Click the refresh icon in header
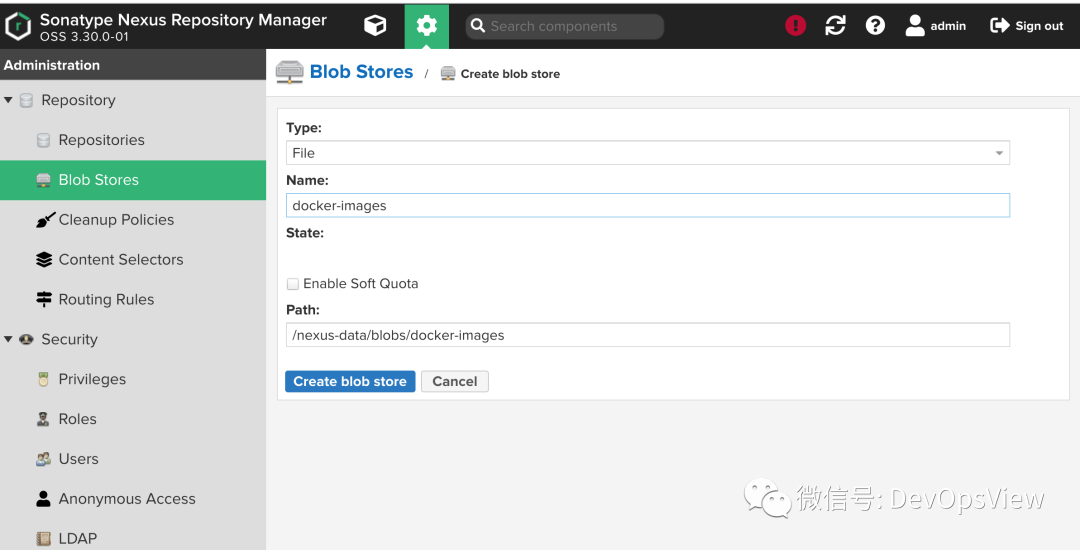 [835, 26]
